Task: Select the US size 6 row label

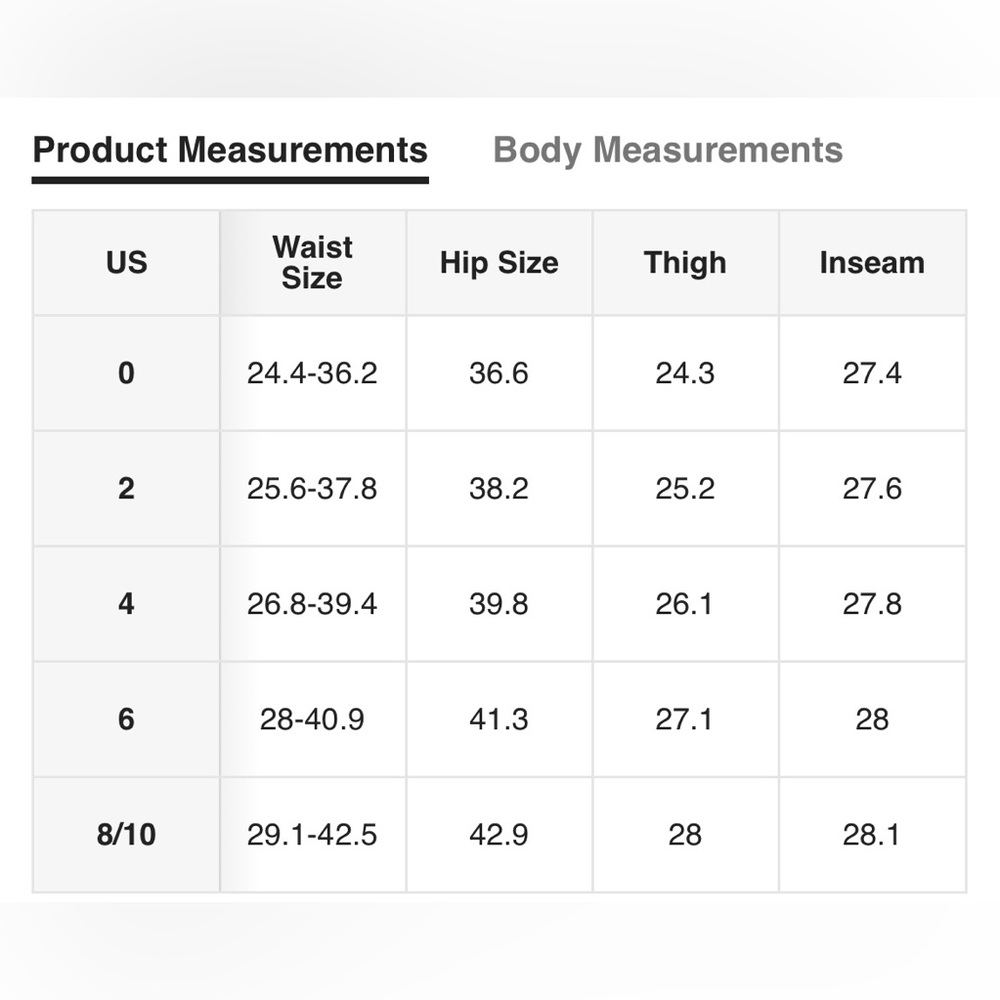Action: click(x=126, y=719)
